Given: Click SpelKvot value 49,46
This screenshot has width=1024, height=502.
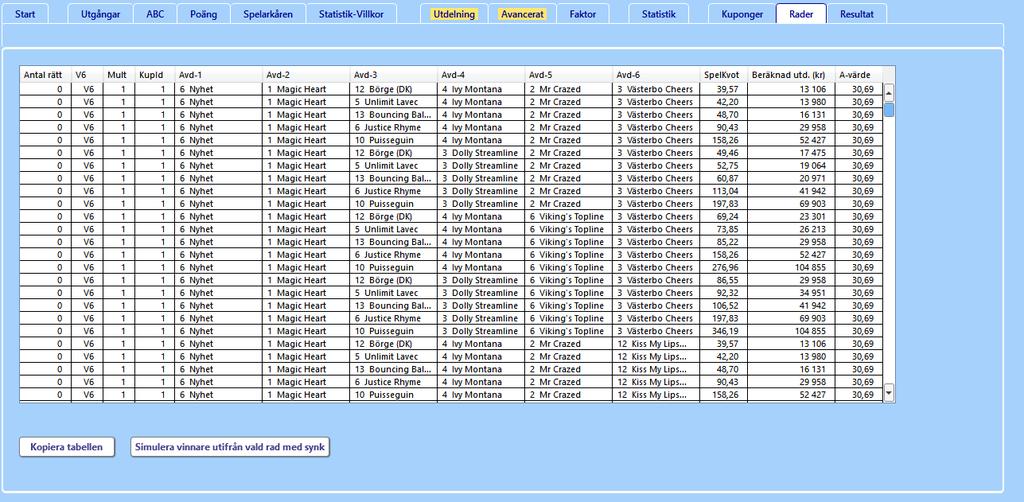Looking at the screenshot, I should click(728, 153).
